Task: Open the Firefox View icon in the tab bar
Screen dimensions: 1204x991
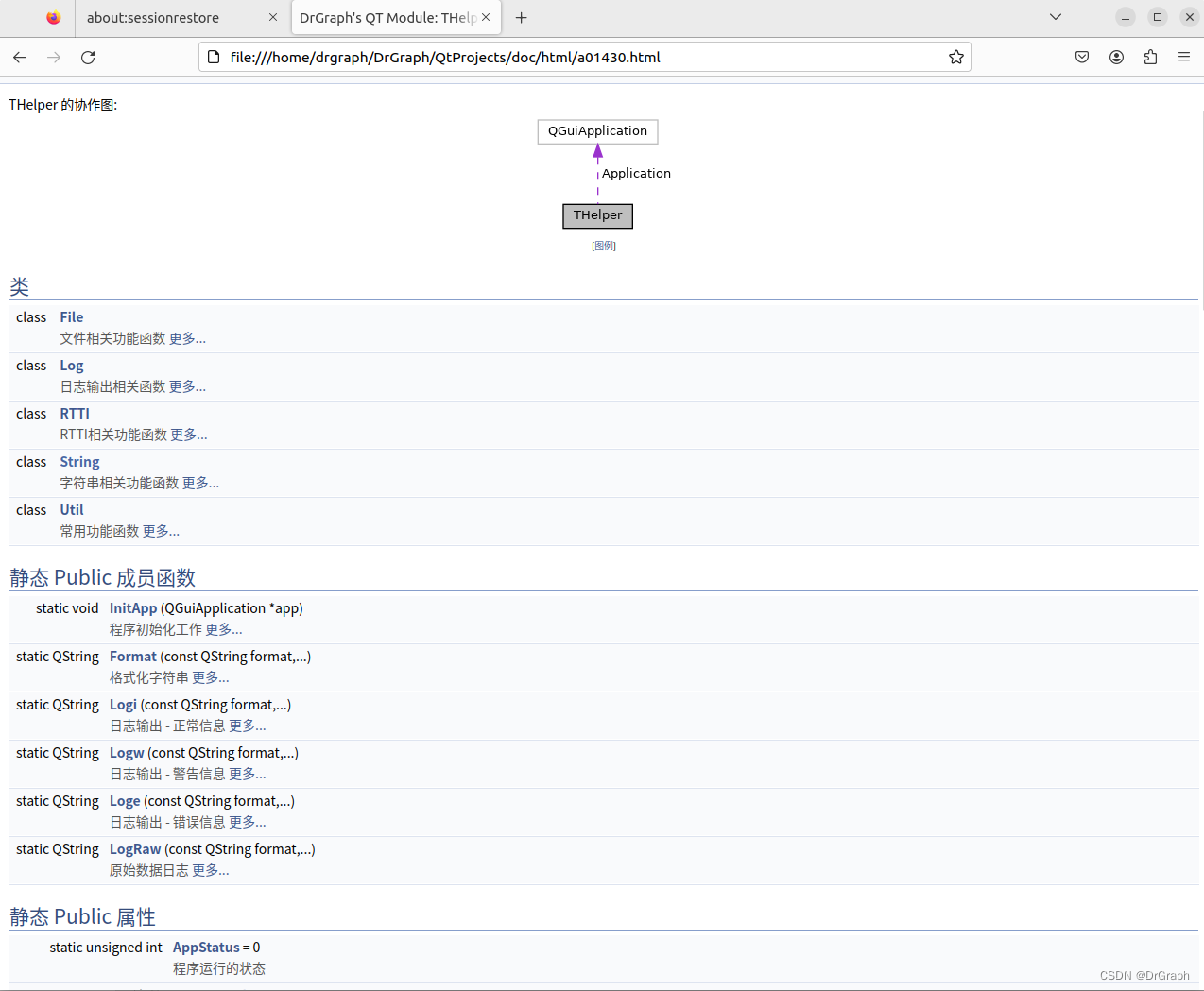Action: pos(54,17)
